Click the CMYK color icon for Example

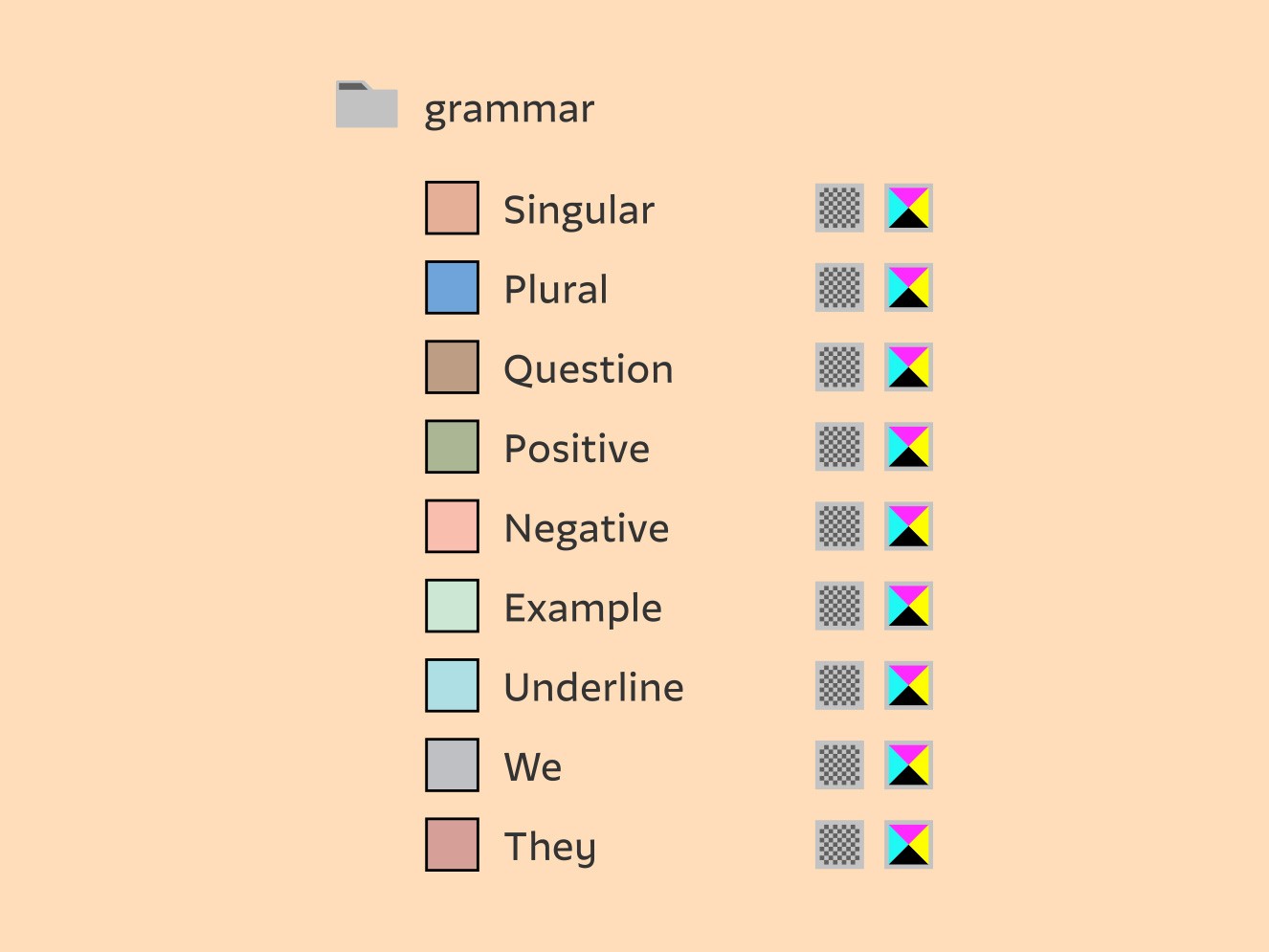(x=908, y=605)
